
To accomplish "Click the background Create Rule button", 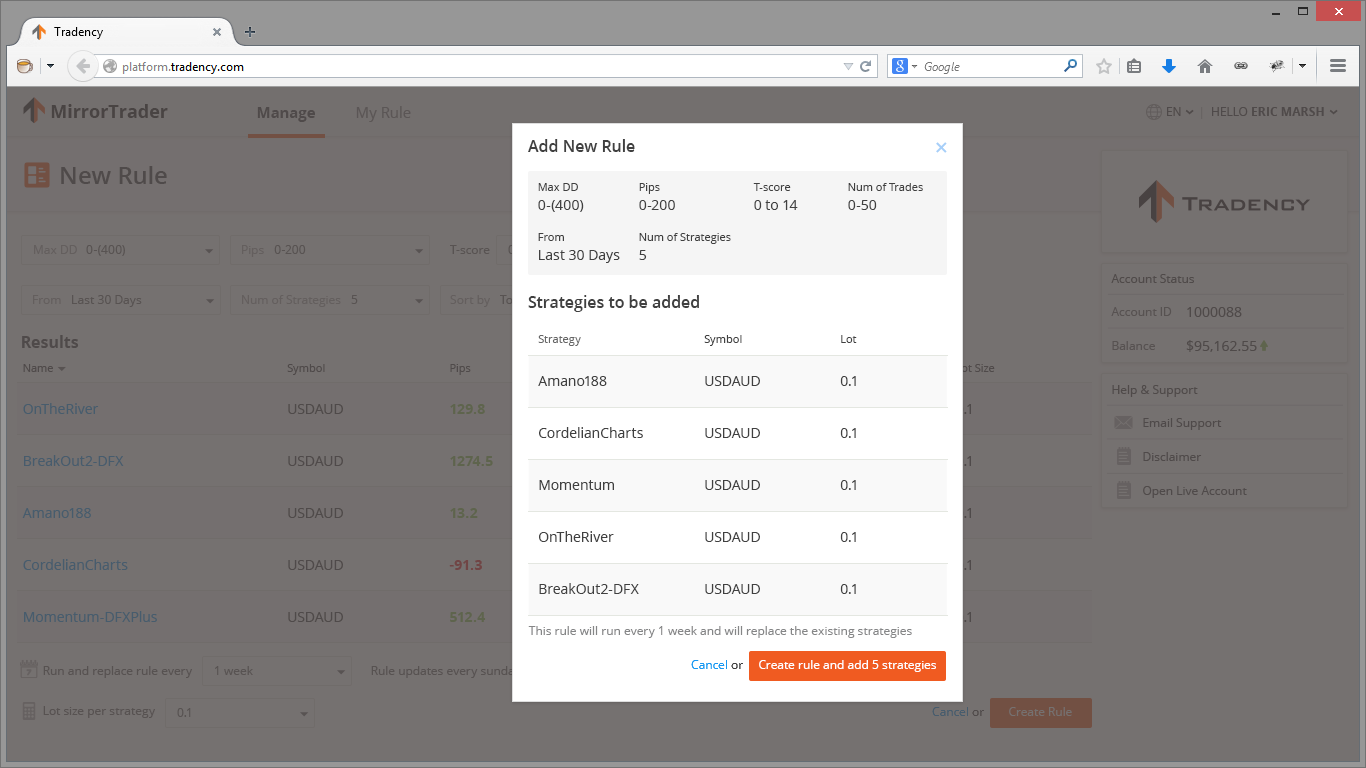I will click(x=1040, y=713).
